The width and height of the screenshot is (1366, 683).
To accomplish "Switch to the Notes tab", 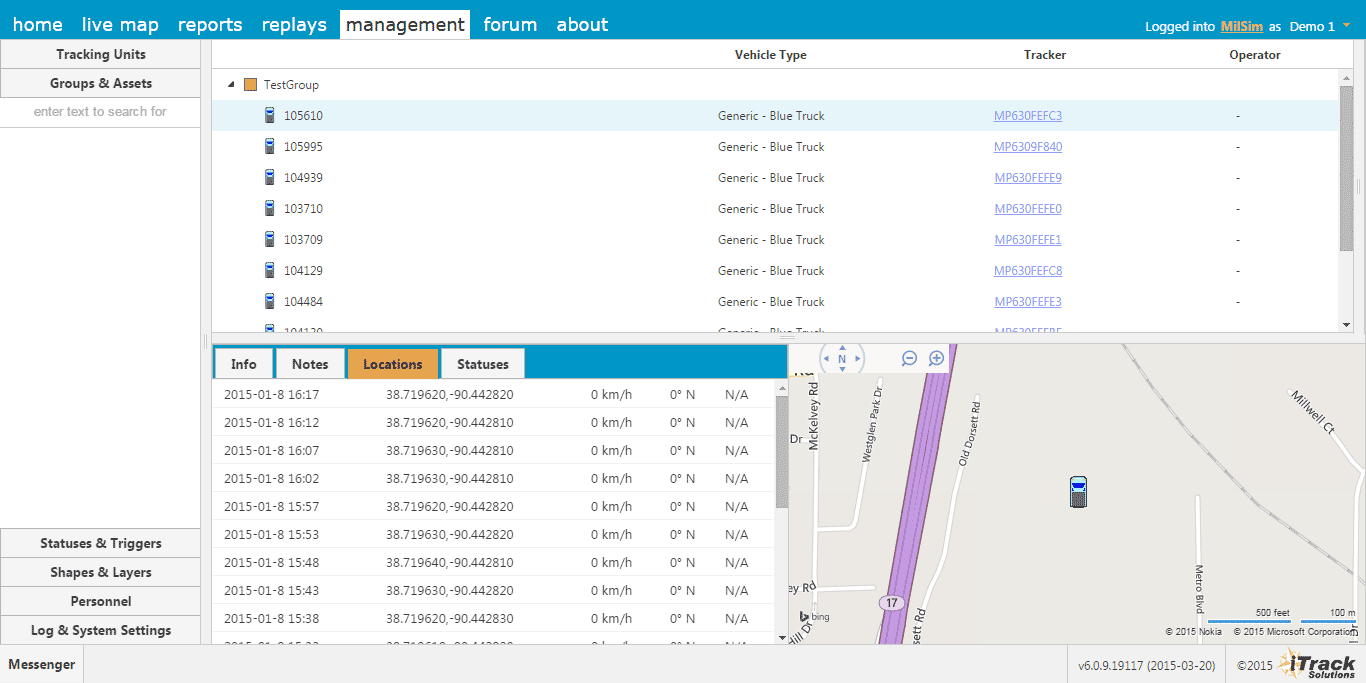I will click(310, 364).
